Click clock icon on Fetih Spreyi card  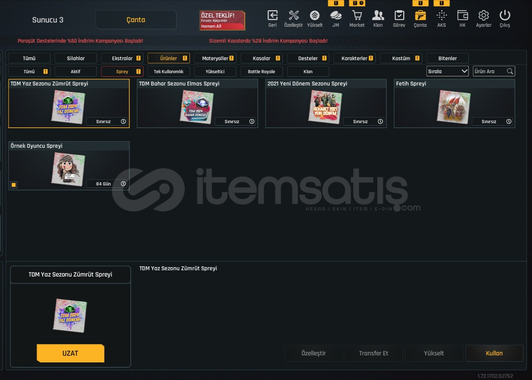click(x=509, y=121)
